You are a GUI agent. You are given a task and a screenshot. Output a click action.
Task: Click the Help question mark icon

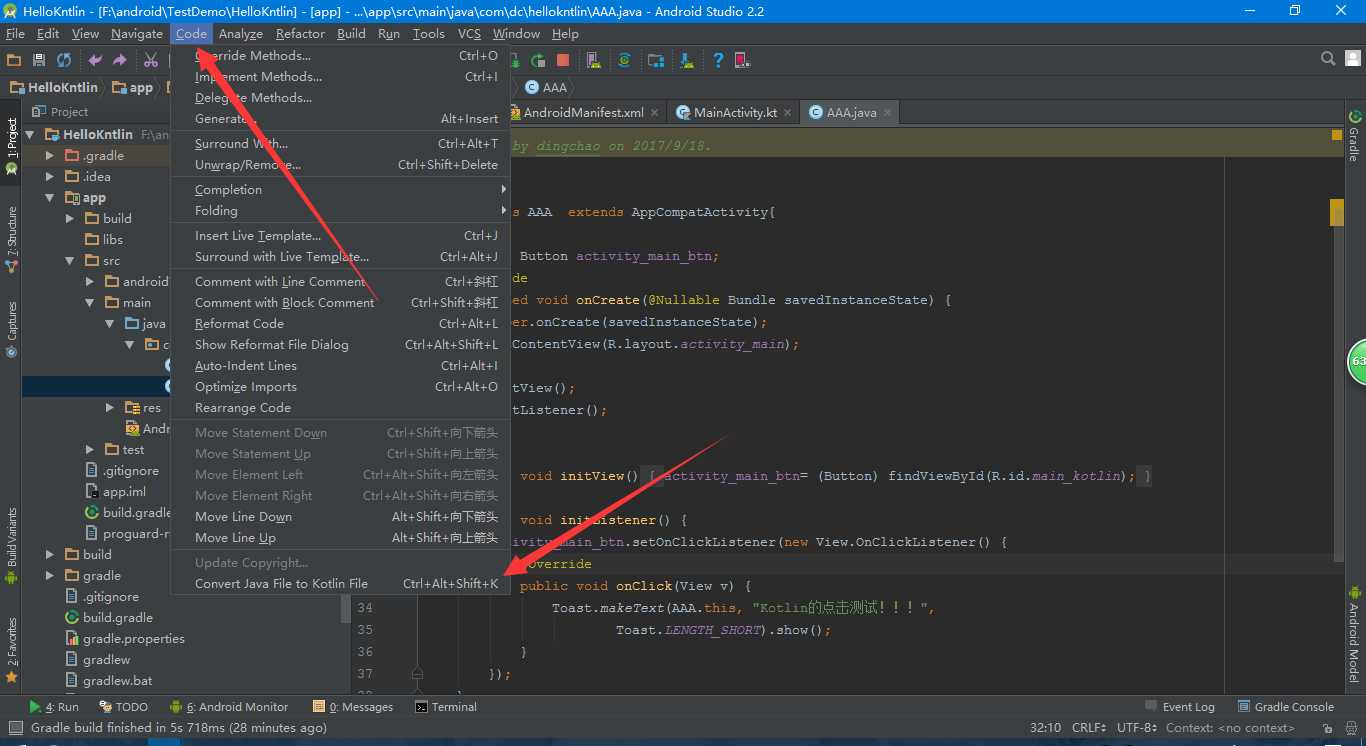[x=718, y=60]
